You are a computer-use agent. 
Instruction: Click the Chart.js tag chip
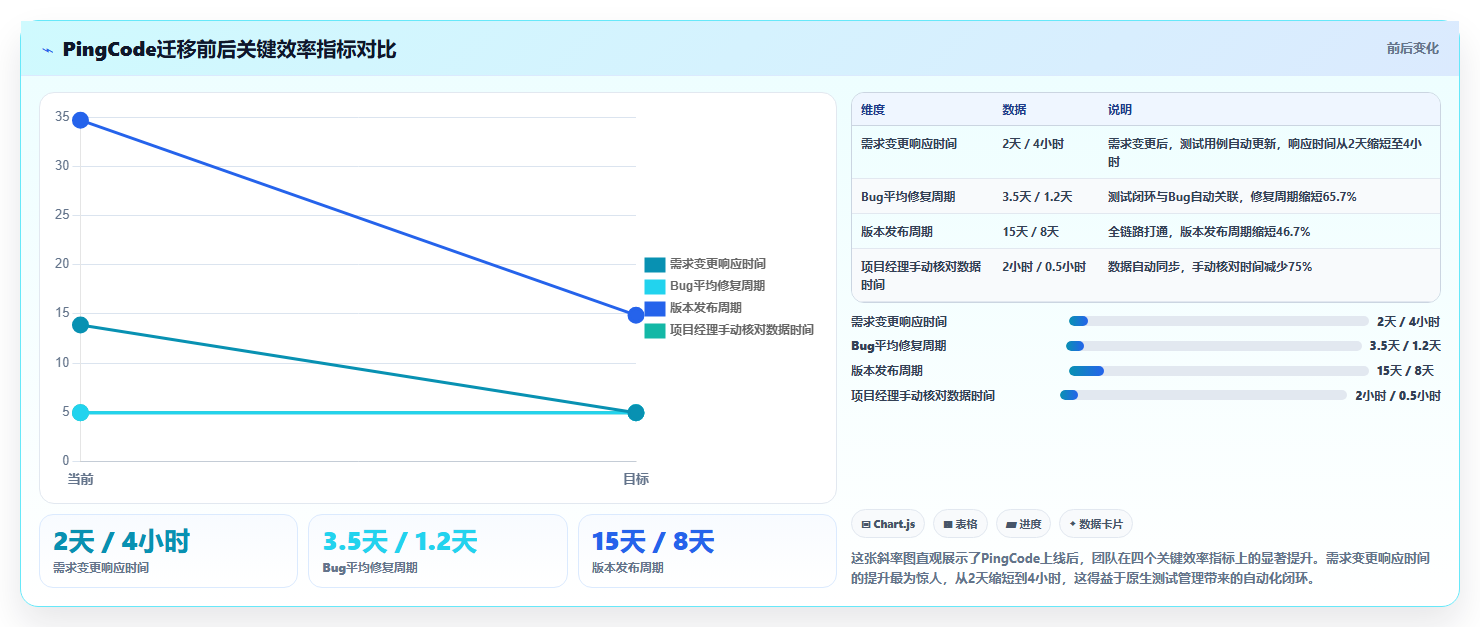887,524
